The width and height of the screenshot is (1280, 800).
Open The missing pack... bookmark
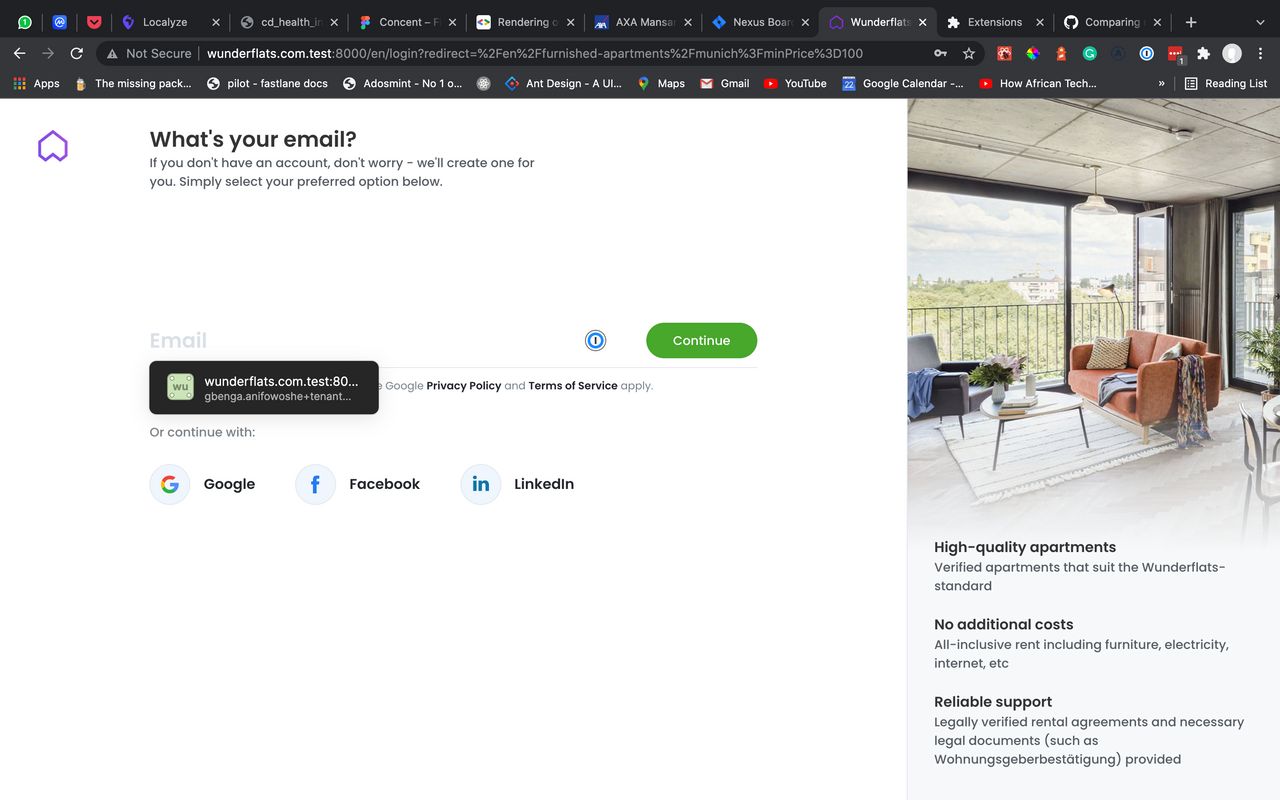click(133, 84)
